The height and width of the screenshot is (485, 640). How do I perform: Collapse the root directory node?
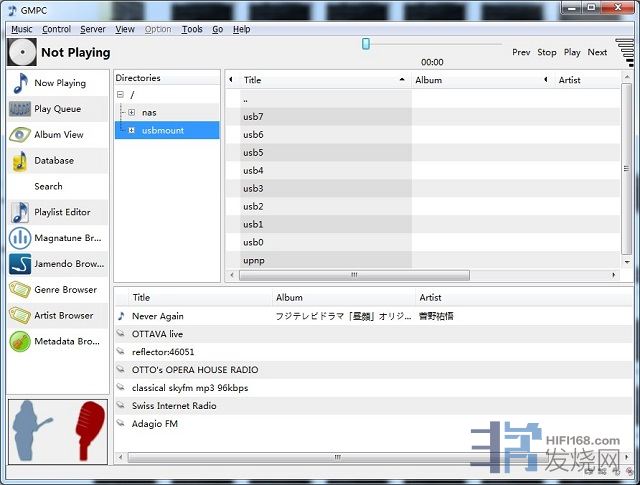[x=120, y=95]
